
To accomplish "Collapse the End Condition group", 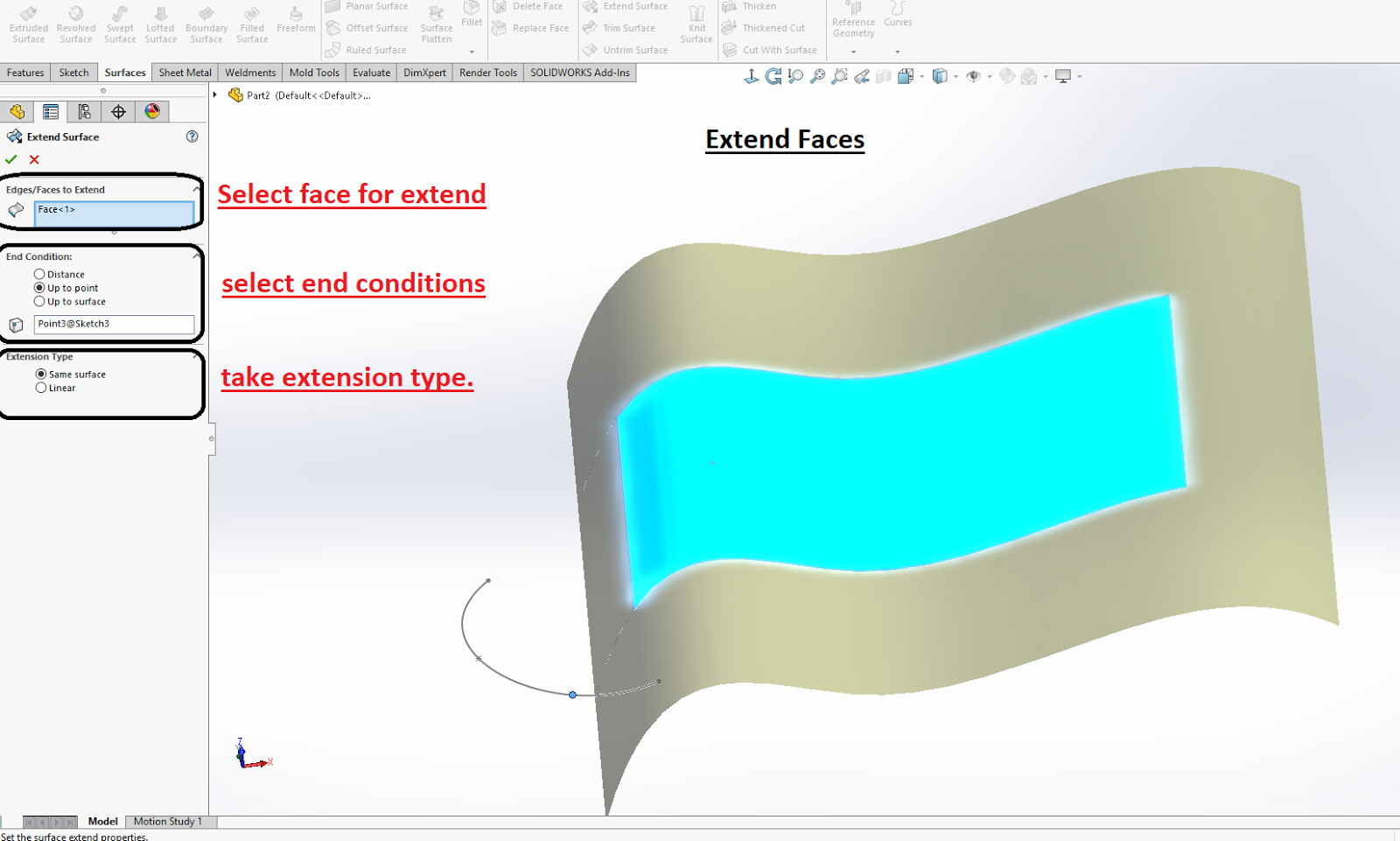I will coord(196,256).
